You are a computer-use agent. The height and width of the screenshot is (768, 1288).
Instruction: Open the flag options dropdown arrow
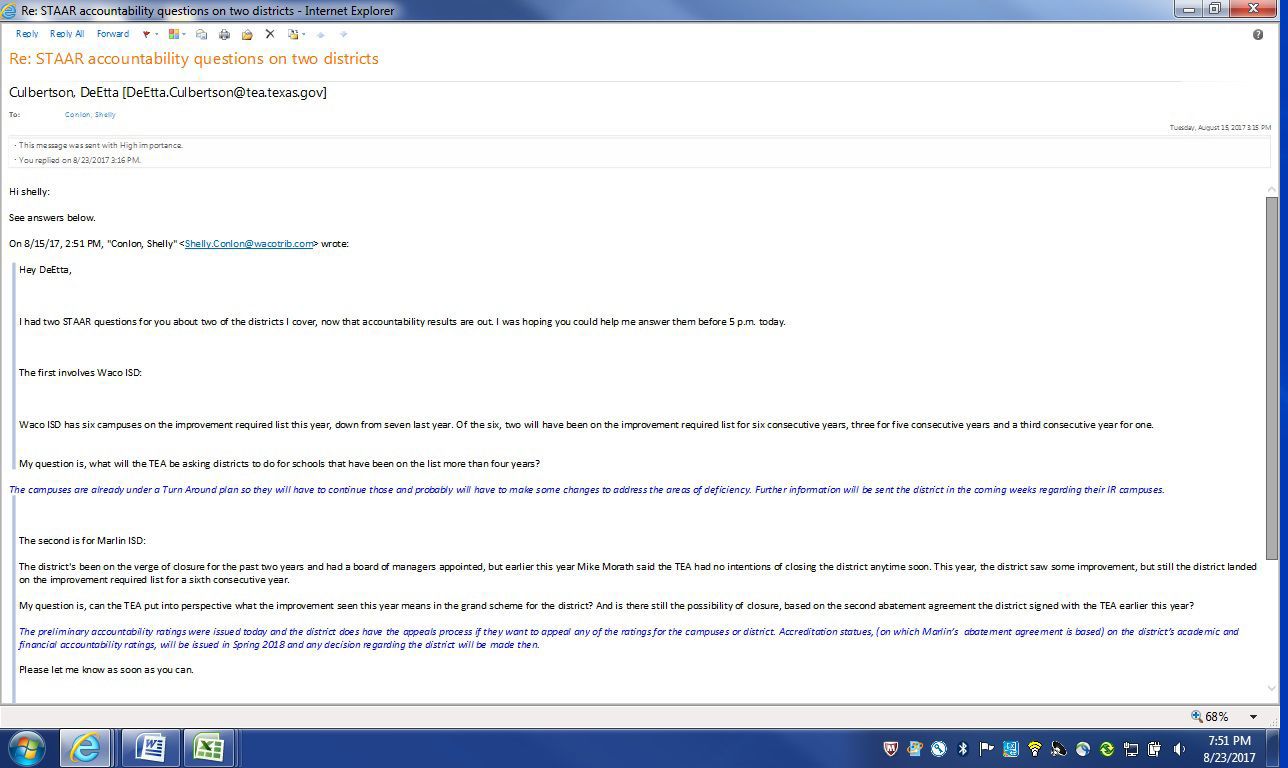(157, 35)
